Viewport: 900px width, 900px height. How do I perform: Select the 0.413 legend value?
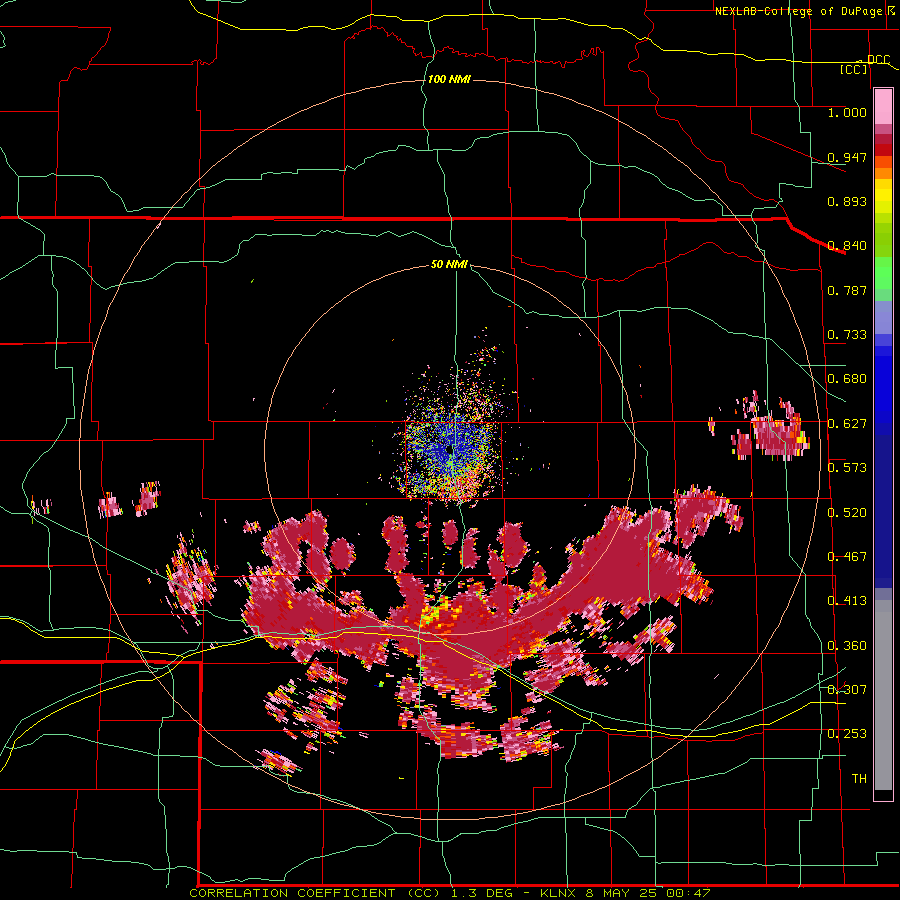pos(847,601)
